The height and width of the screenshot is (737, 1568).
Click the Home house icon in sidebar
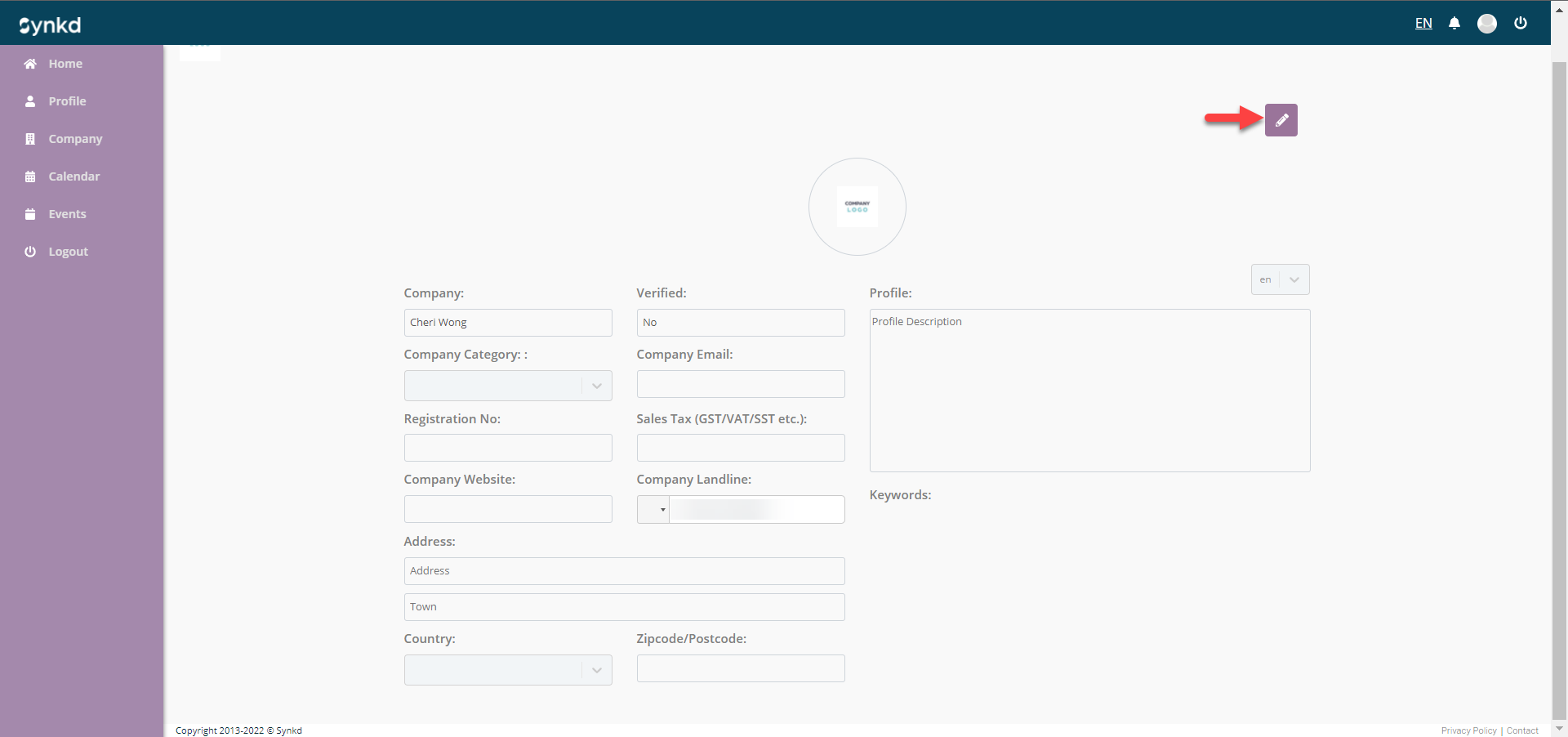tap(30, 64)
